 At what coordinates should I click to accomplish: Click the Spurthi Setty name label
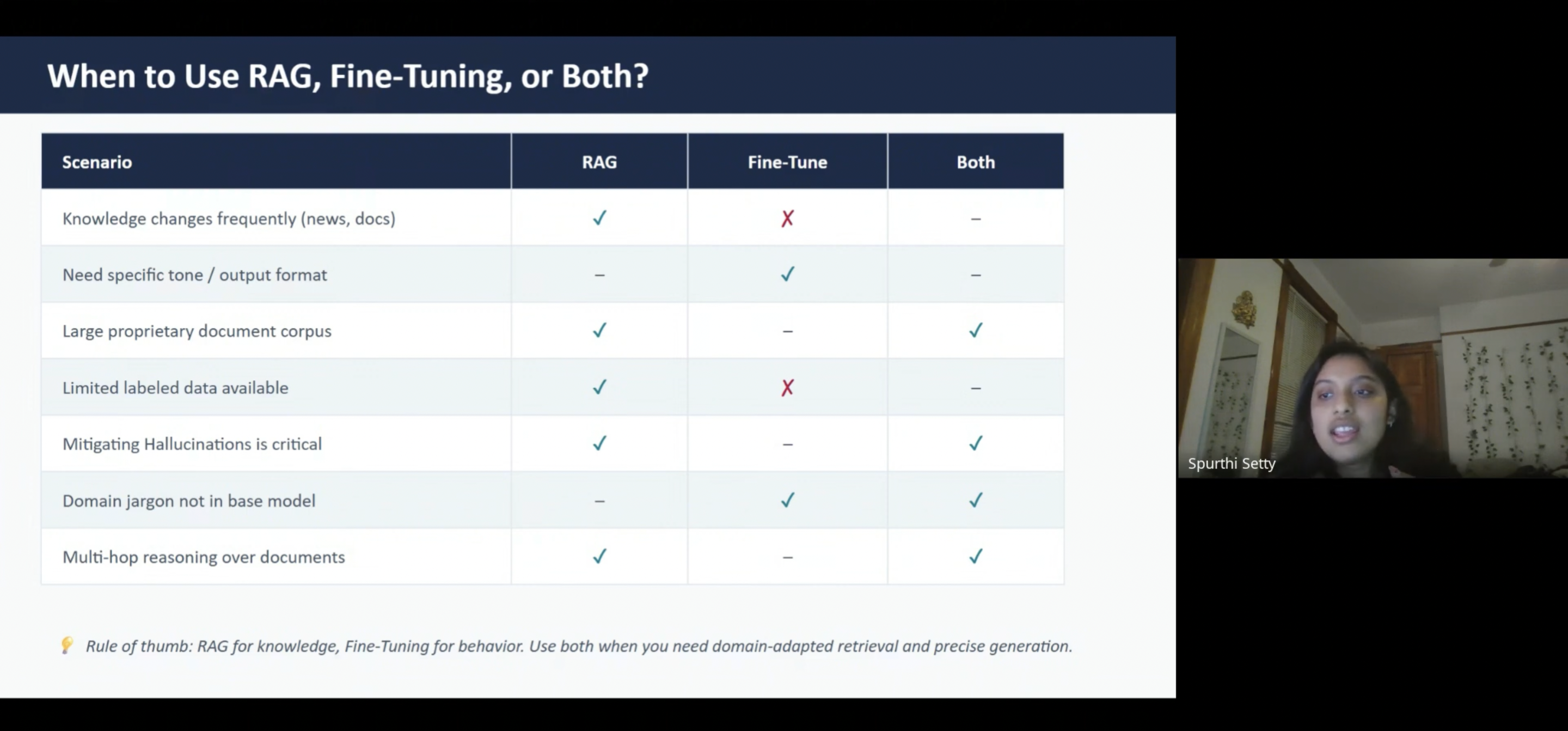[x=1232, y=464]
